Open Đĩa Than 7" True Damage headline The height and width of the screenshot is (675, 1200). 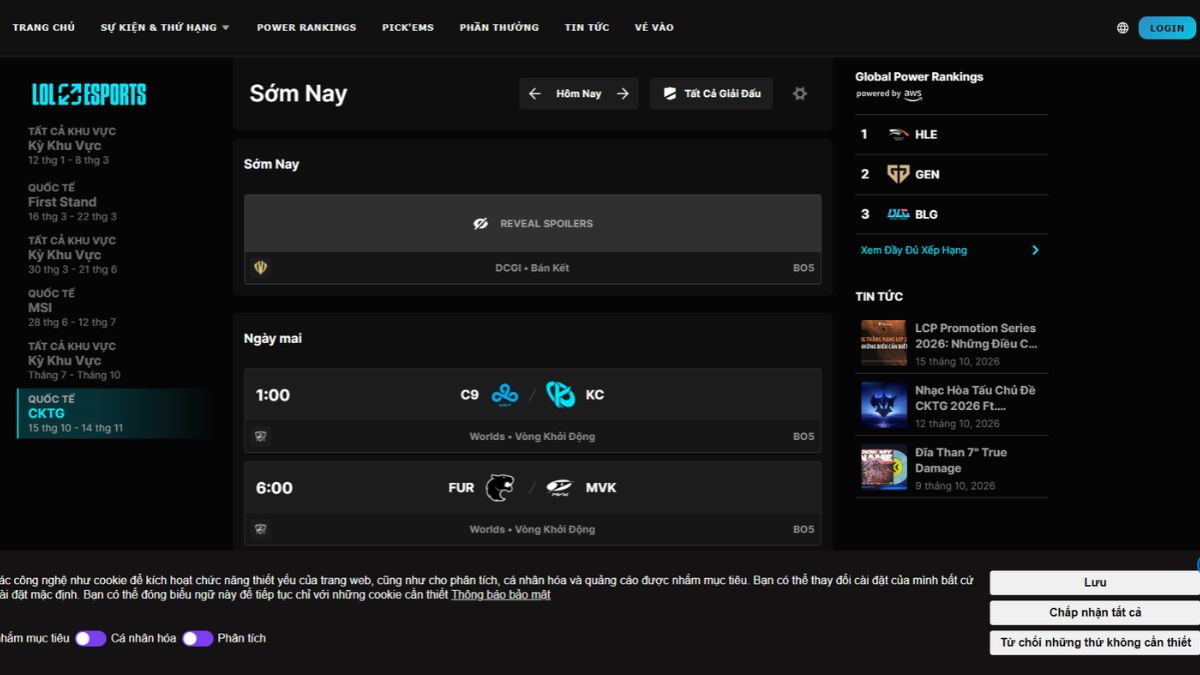click(x=961, y=460)
